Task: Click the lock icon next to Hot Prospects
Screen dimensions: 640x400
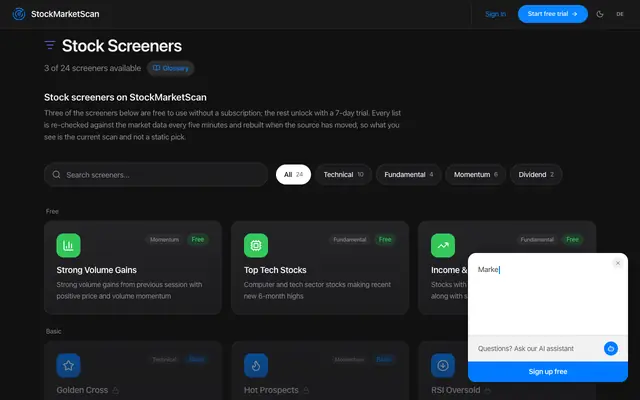Action: click(x=306, y=390)
